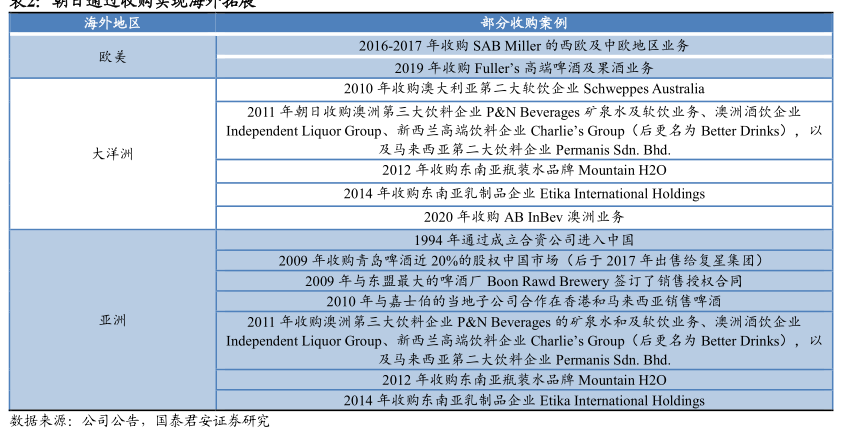
Task: Click the 大洋洲 2012 Mountain H2O row
Action: [524, 170]
